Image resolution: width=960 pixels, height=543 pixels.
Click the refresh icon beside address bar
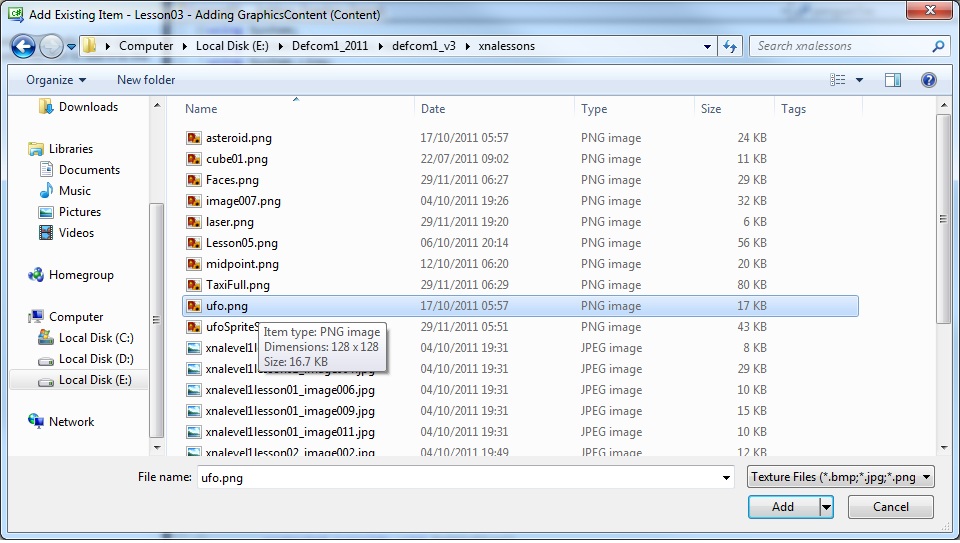click(730, 46)
